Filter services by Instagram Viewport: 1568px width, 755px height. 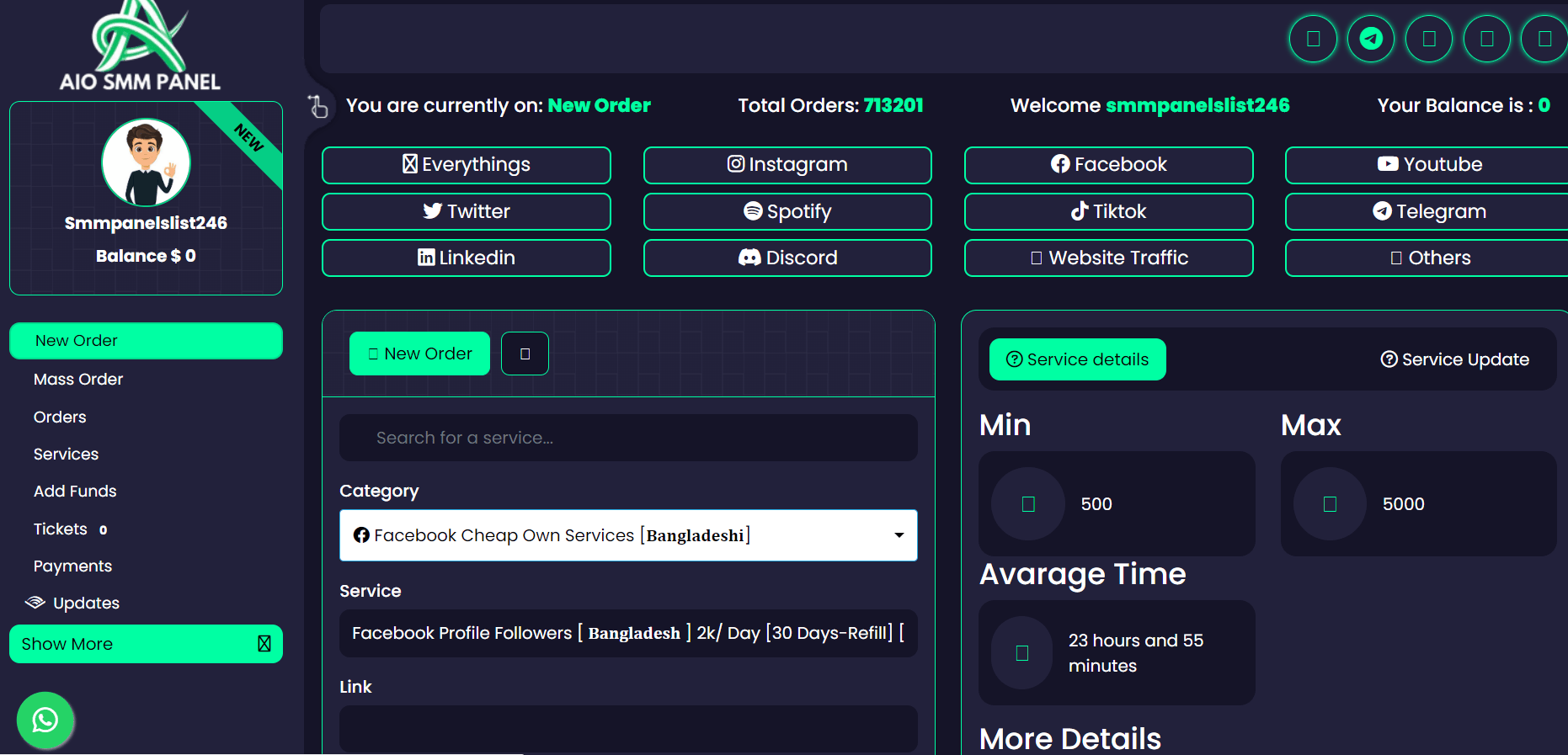[787, 165]
